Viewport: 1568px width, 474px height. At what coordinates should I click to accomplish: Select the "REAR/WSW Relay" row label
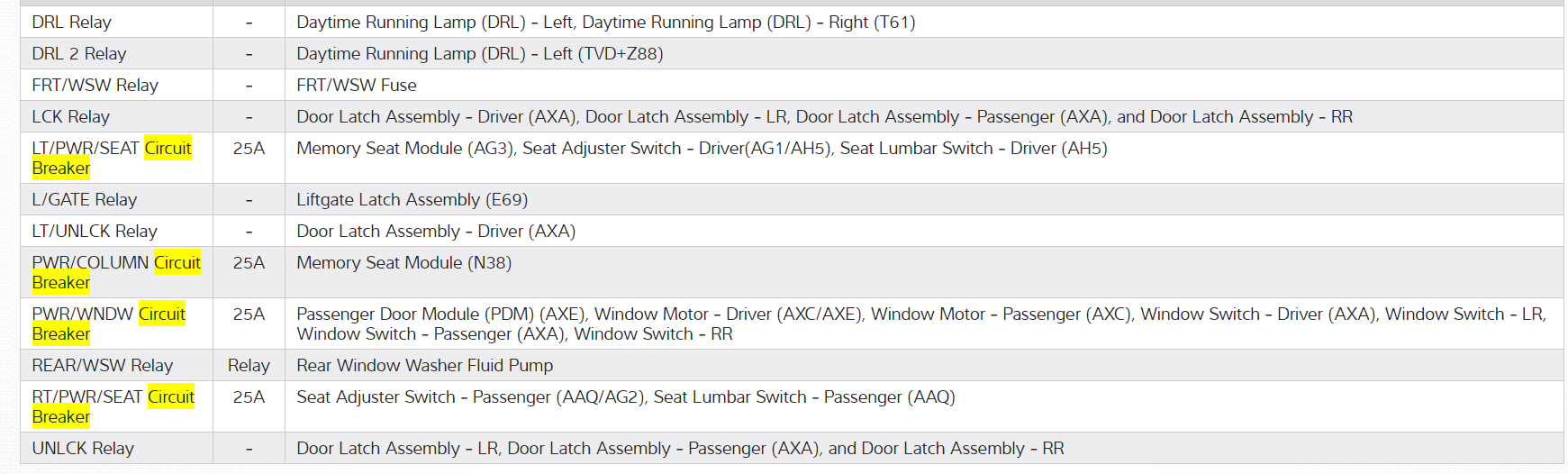(103, 366)
